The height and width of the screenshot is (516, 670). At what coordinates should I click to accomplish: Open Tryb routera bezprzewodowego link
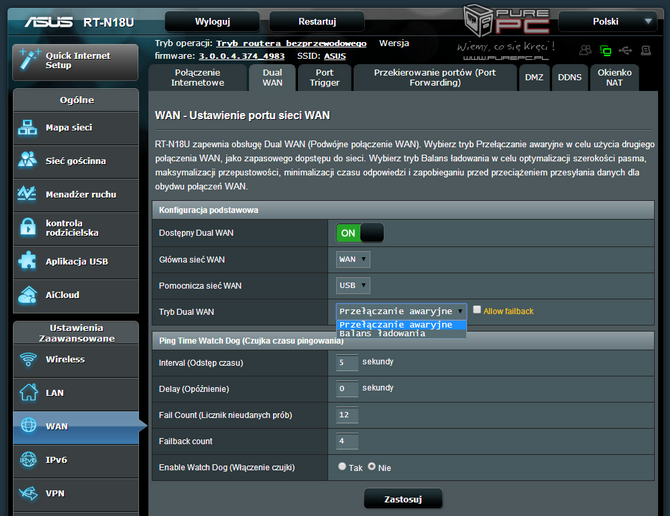click(x=291, y=44)
